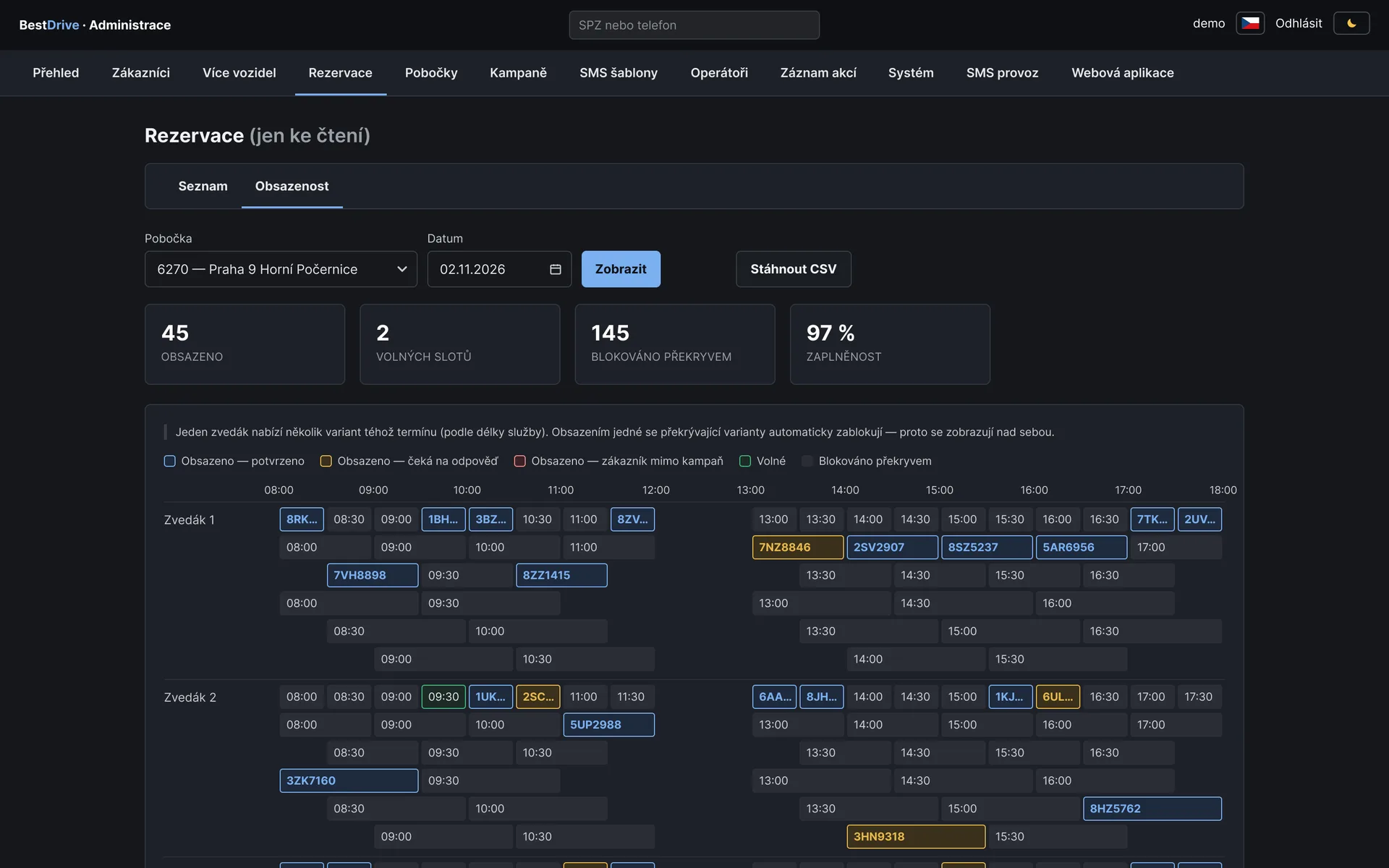This screenshot has width=1389, height=868.
Task: Open reservation 8HZ5762
Action: 1152,809
